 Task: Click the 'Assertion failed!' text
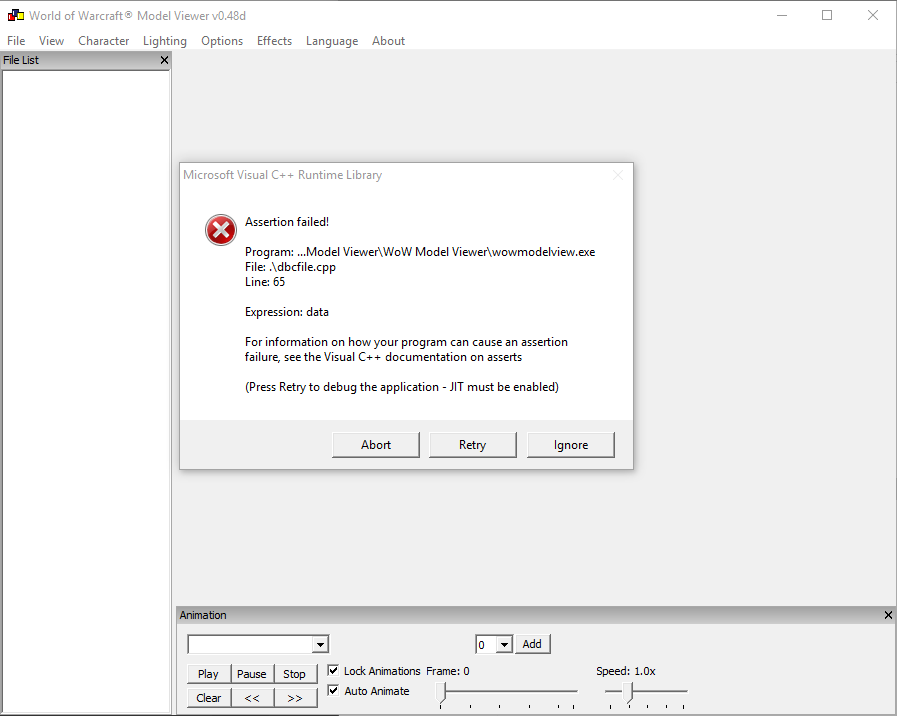point(287,222)
